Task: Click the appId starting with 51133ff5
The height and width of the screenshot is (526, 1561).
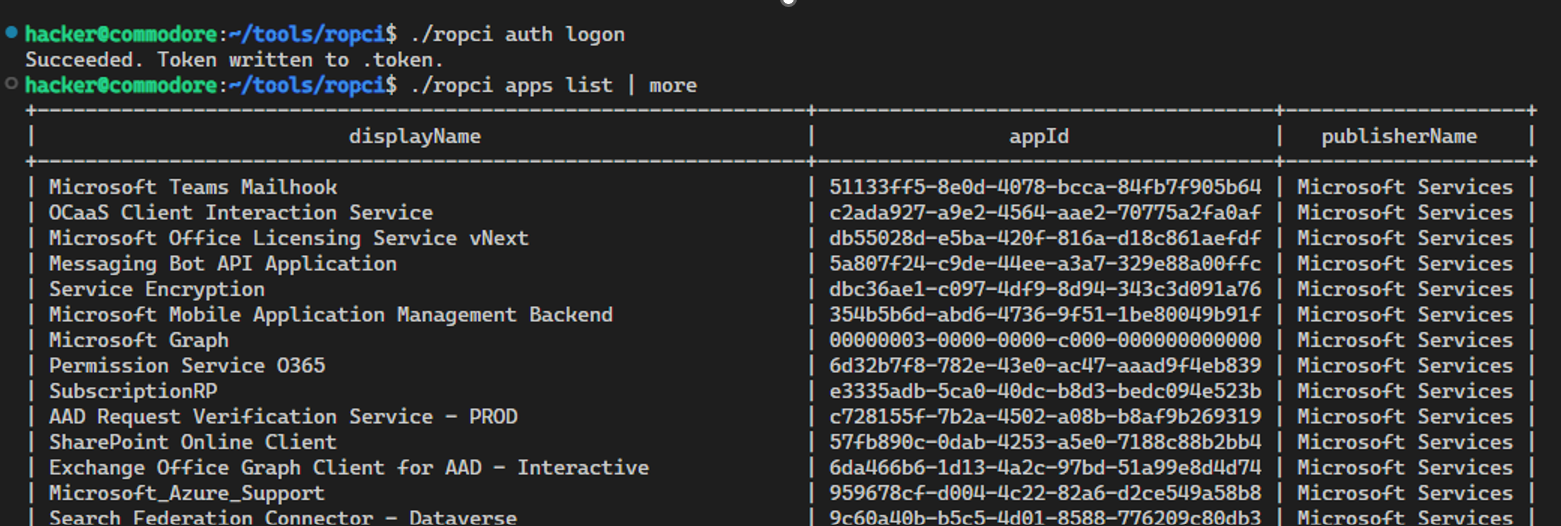Action: pos(1045,187)
